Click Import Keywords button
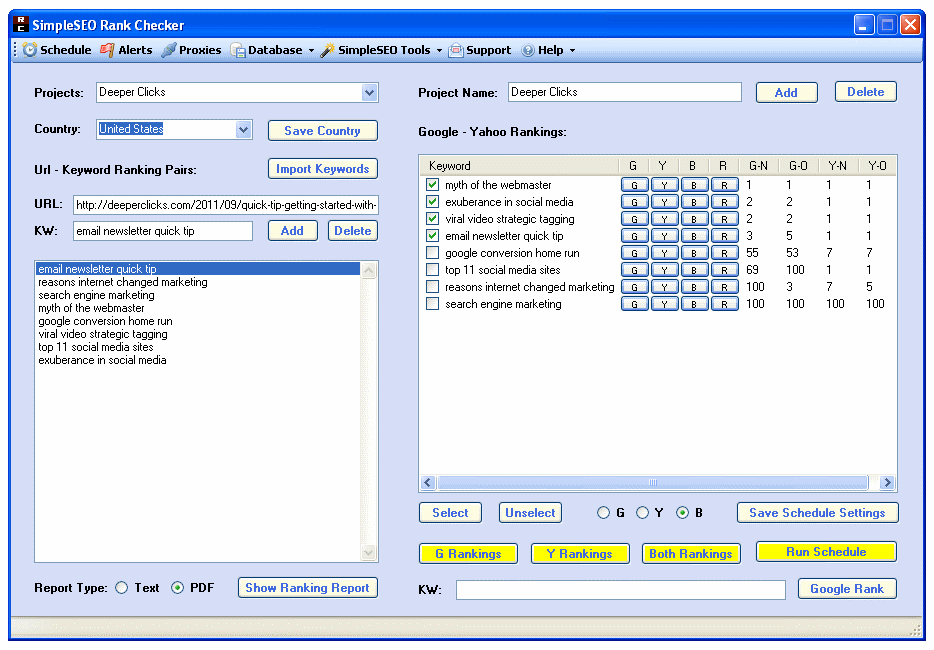The width and height of the screenshot is (934, 650). tap(322, 169)
